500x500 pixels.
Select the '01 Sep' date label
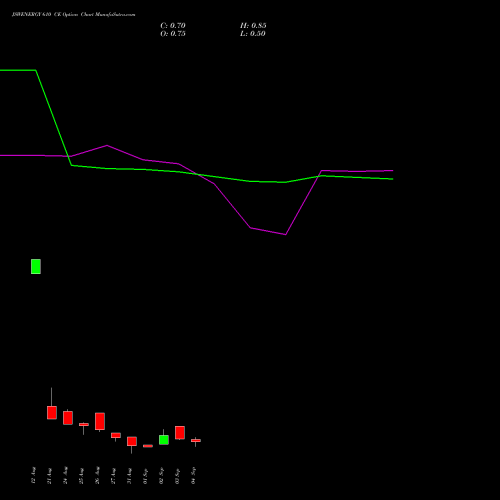145,476
